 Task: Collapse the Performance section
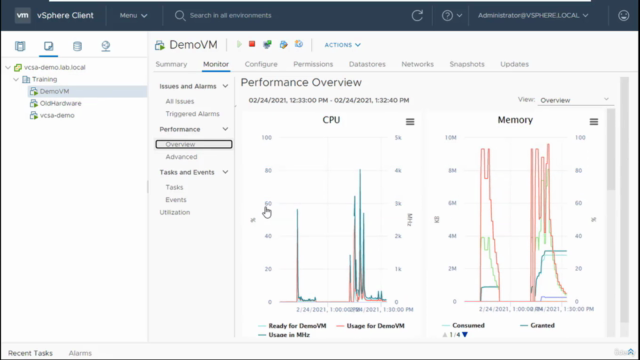[225, 129]
